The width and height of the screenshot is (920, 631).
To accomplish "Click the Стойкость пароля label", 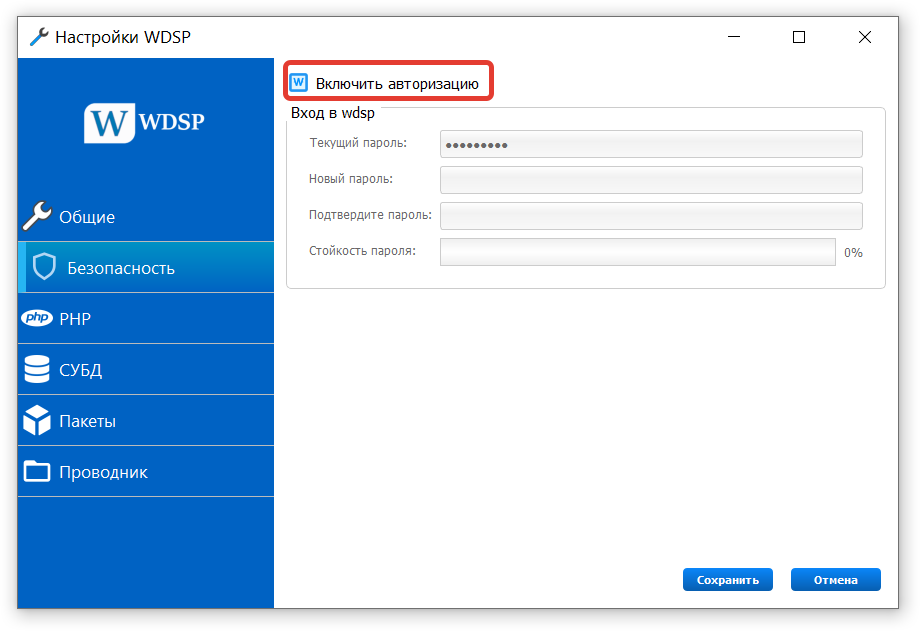I will [x=362, y=251].
